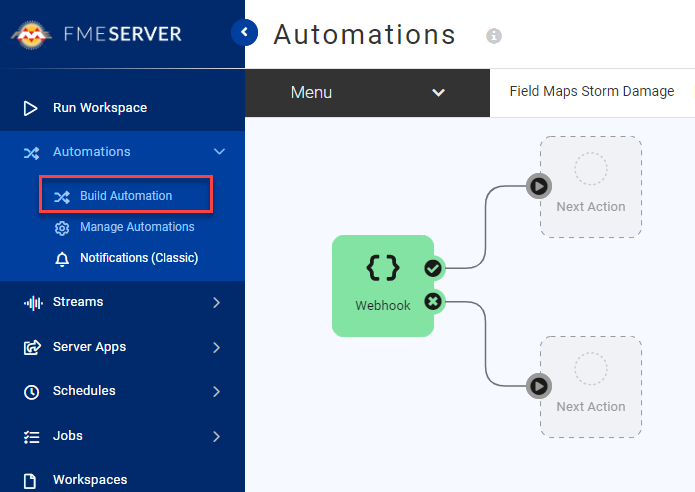Screen dimensions: 695x492
Task: Click the Notifications bell icon
Action: 62,259
